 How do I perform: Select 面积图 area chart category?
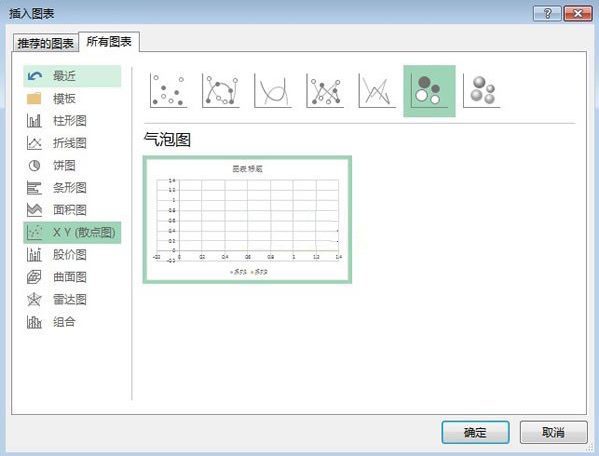point(72,210)
